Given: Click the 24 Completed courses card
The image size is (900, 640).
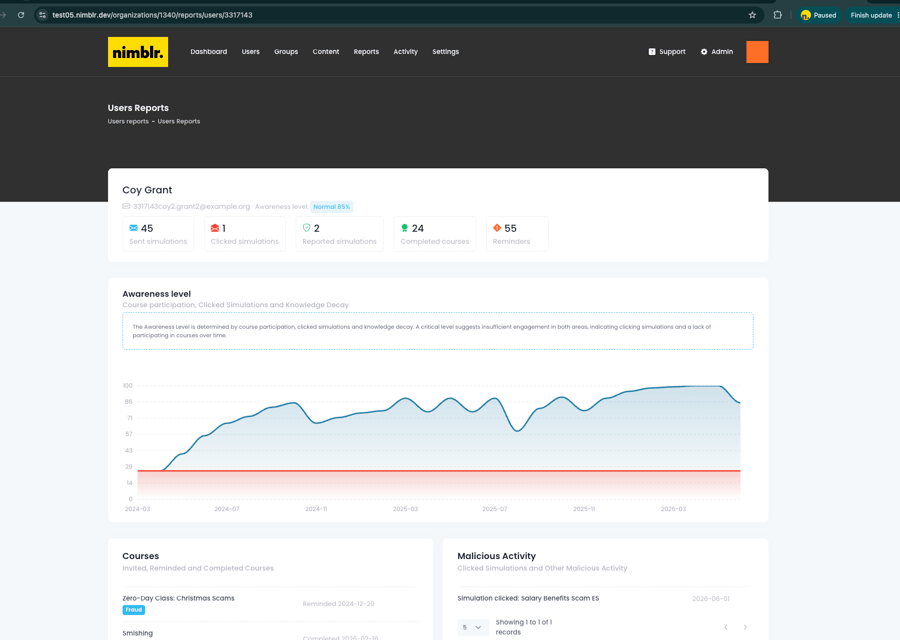Looking at the screenshot, I should pyautogui.click(x=435, y=234).
